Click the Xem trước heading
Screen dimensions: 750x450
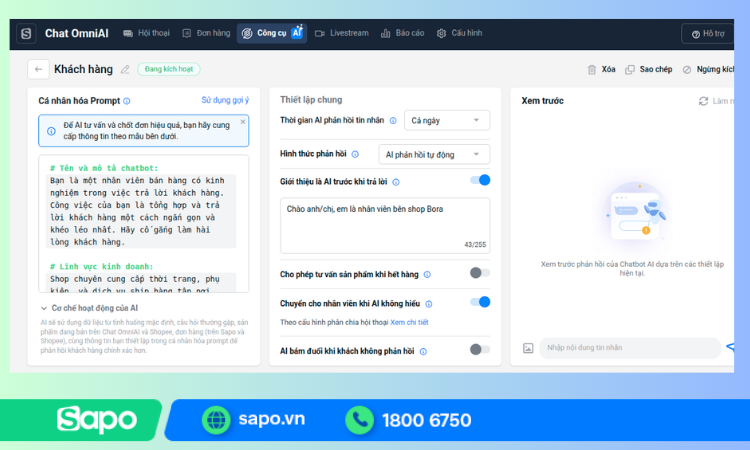542,101
